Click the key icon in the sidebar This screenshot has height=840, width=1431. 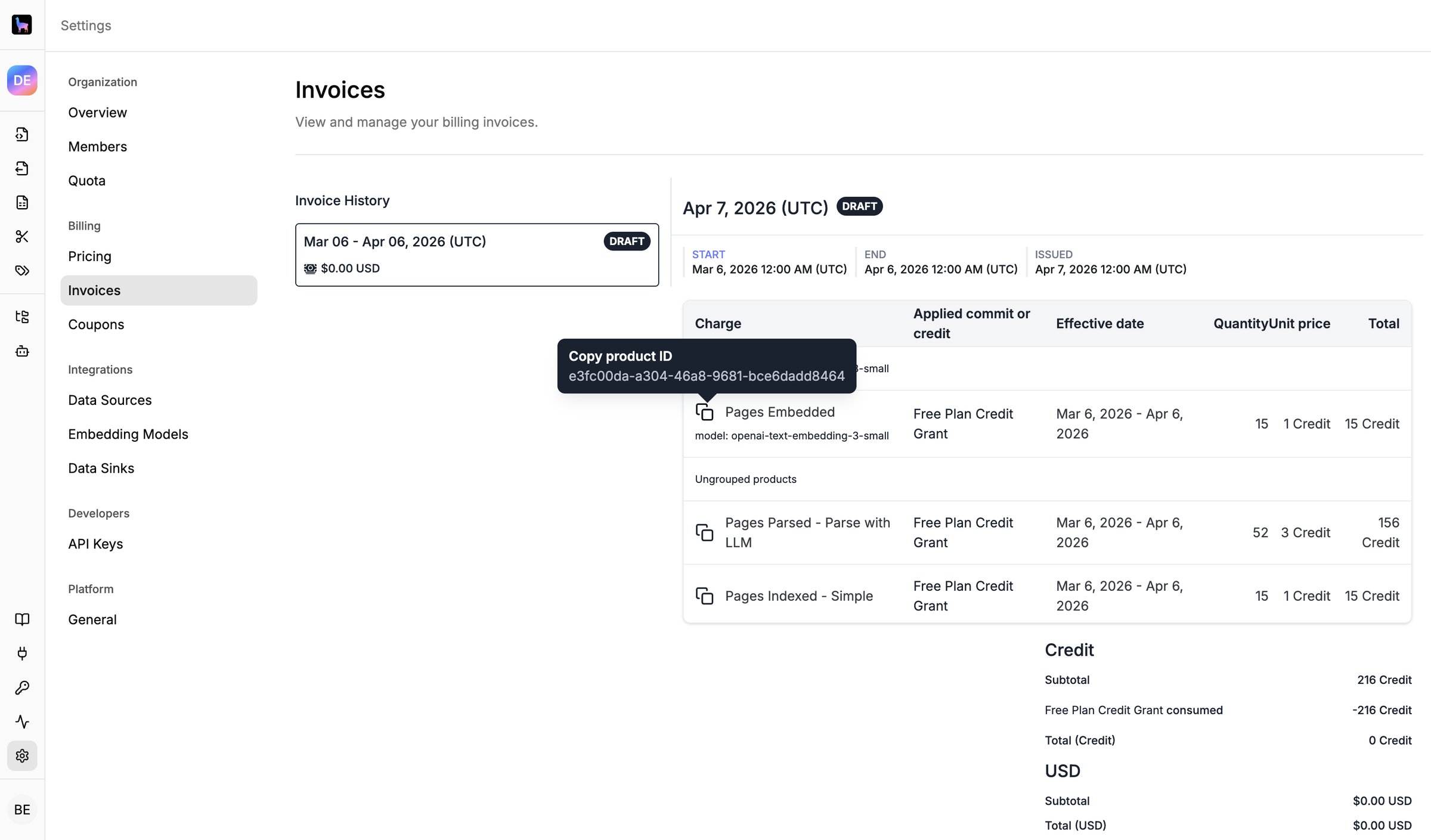(22, 687)
